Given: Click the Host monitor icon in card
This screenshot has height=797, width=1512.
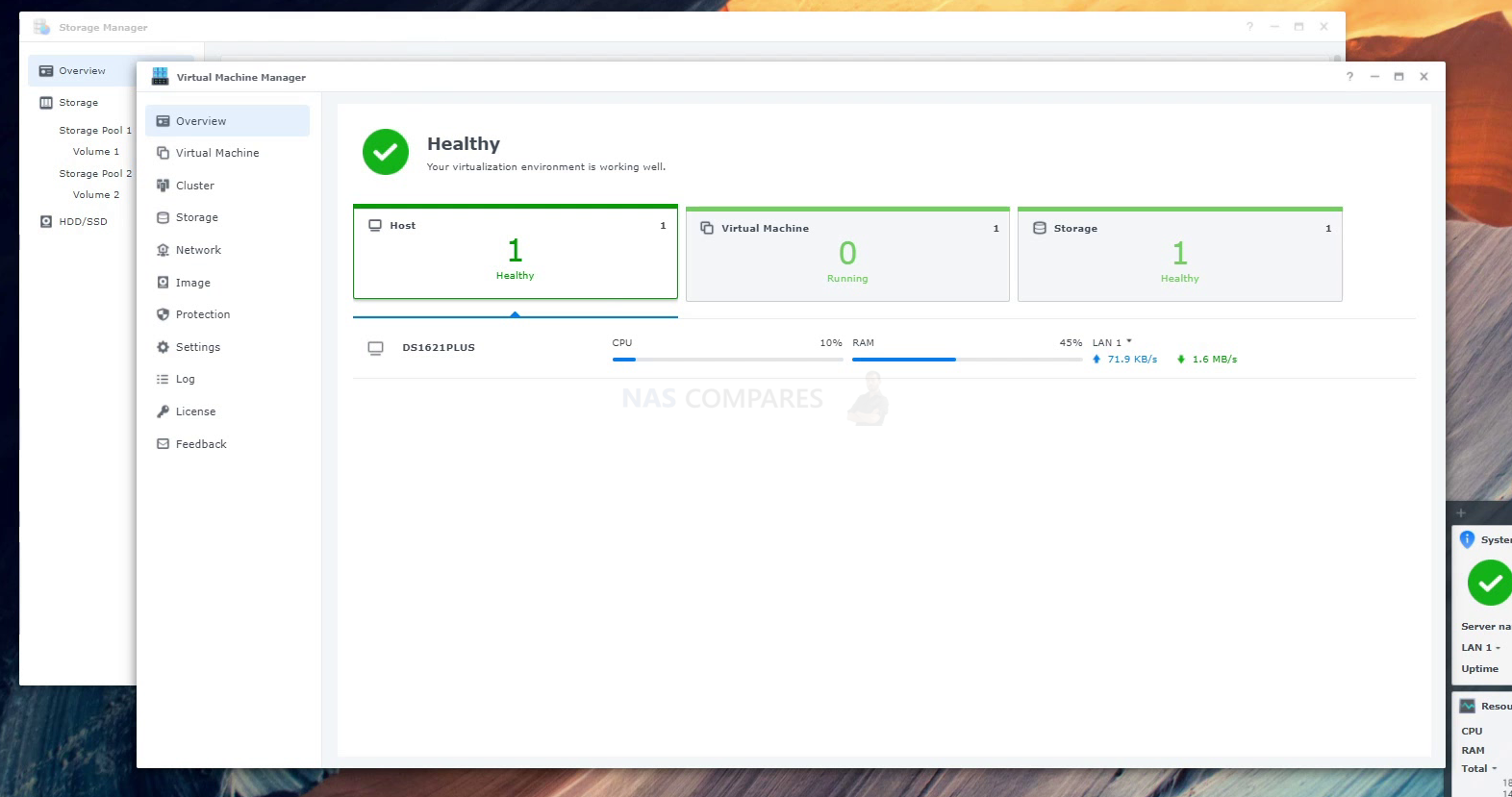Looking at the screenshot, I should [x=375, y=225].
